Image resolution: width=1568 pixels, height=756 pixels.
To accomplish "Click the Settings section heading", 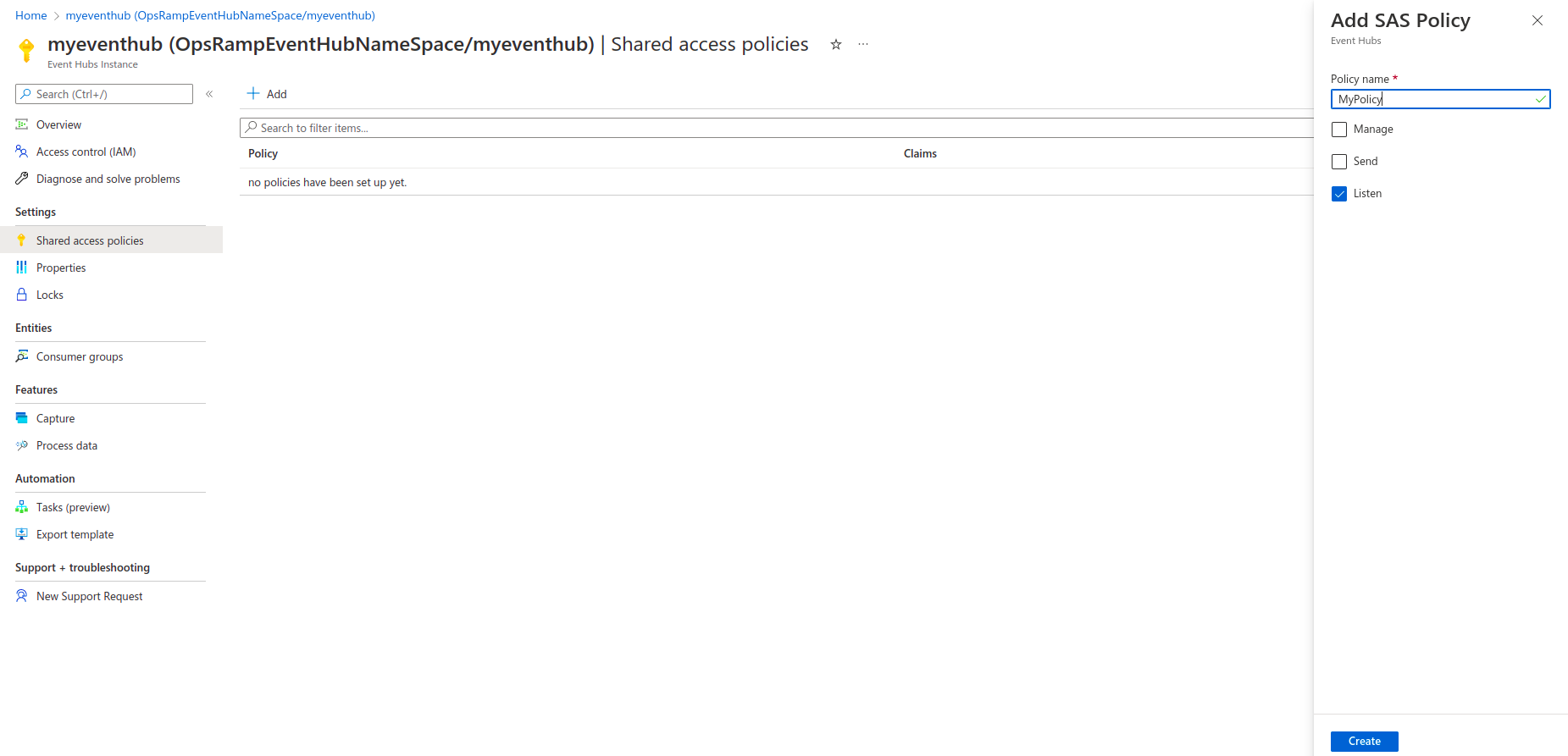I will pyautogui.click(x=36, y=212).
